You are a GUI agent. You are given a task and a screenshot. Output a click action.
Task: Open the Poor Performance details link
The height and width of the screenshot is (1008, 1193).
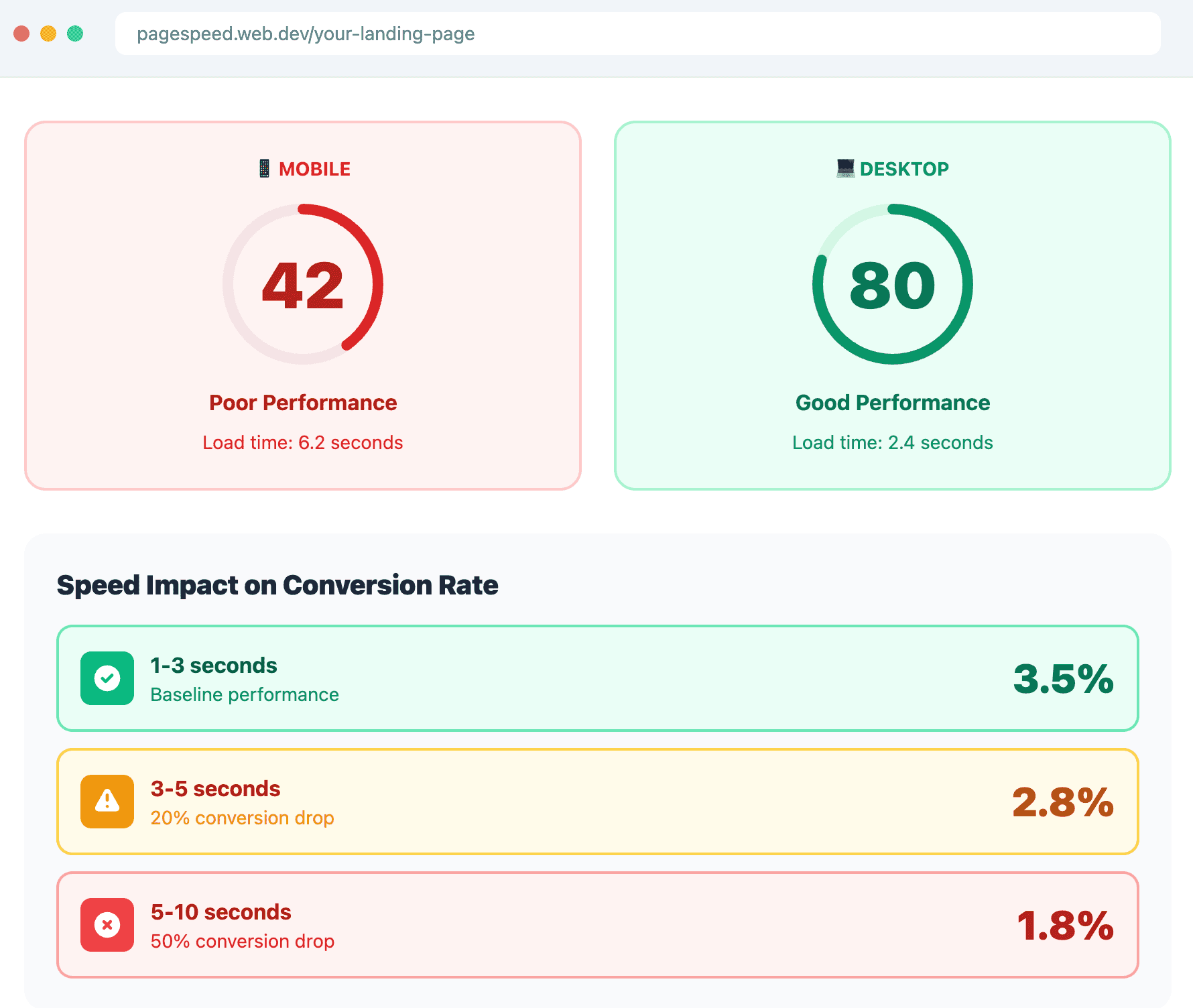(303, 402)
